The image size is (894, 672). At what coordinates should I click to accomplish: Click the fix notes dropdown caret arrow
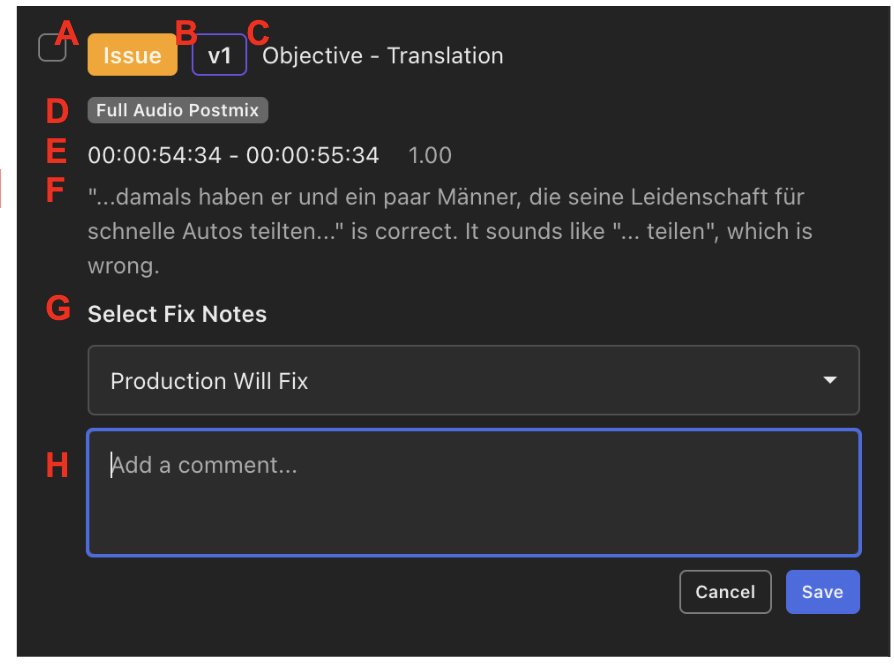(x=829, y=381)
